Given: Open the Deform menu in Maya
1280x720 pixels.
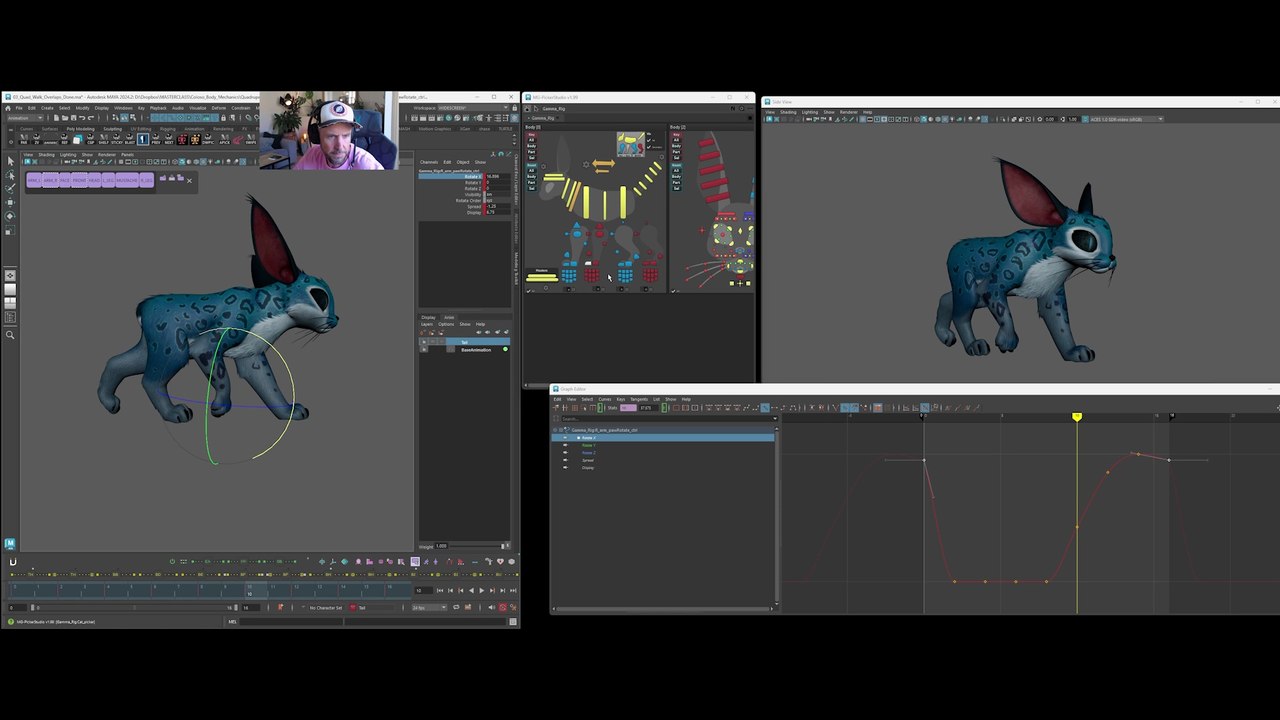Looking at the screenshot, I should coord(218,108).
